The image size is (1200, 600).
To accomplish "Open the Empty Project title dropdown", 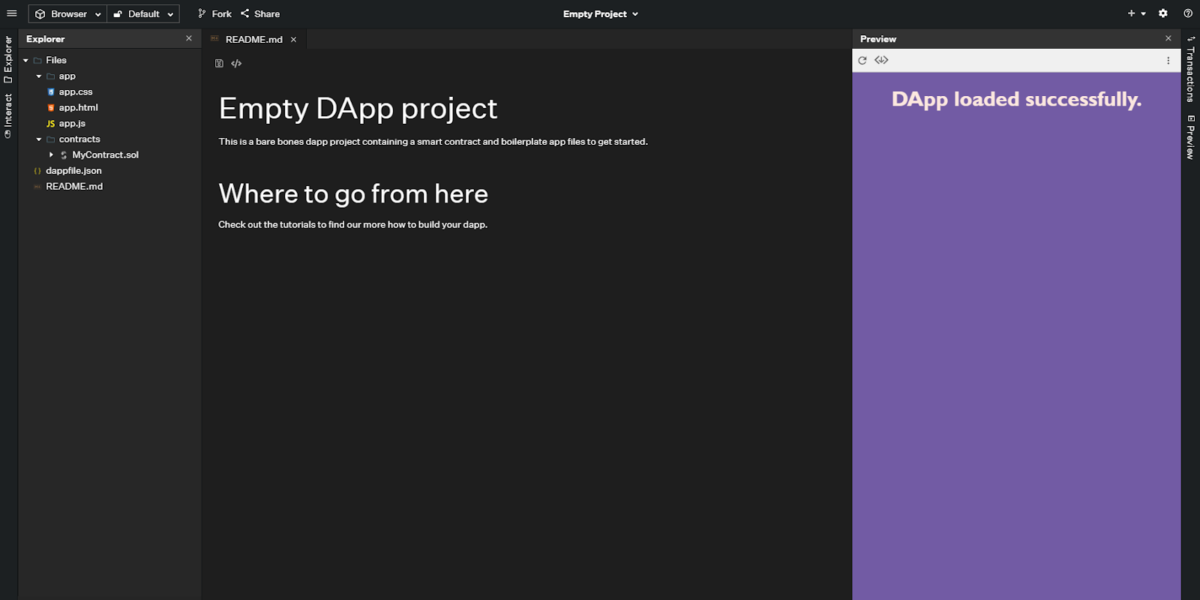I will click(x=600, y=14).
